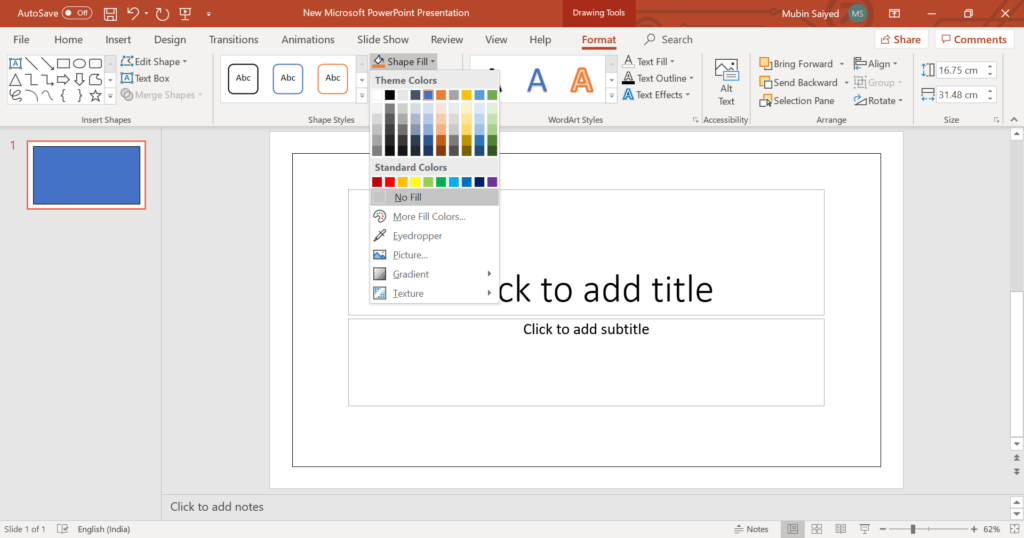This screenshot has height=538, width=1024.
Task: Select the Eyedropper fill option
Action: click(x=417, y=236)
